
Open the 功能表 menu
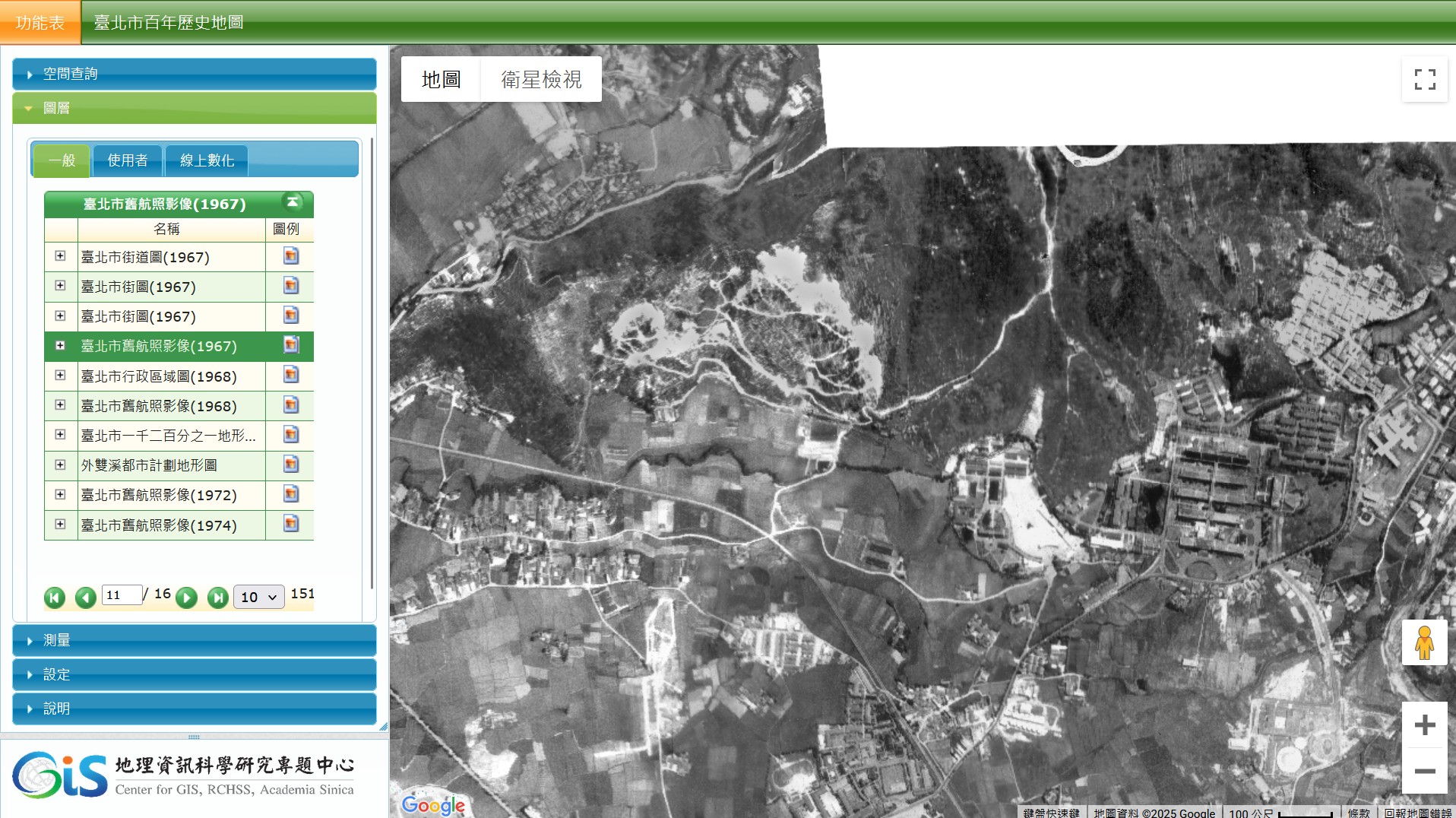coord(40,22)
